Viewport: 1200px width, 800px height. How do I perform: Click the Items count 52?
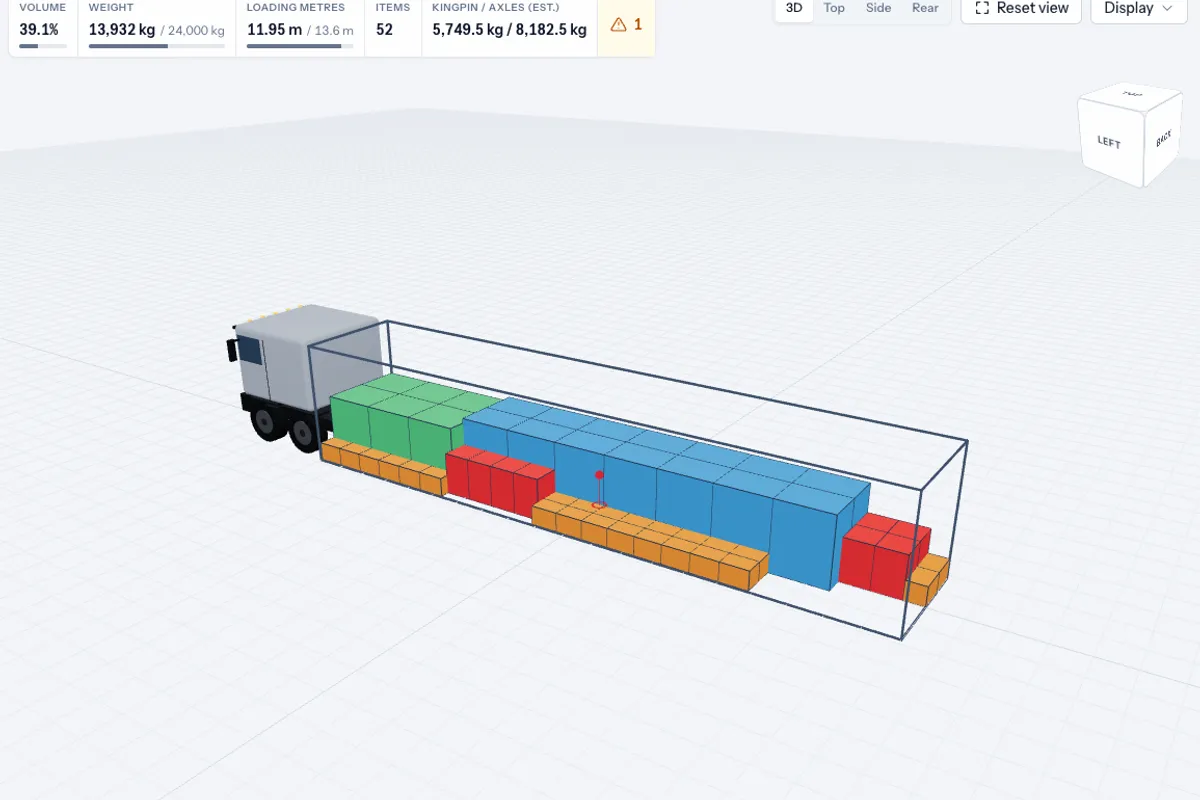point(384,30)
